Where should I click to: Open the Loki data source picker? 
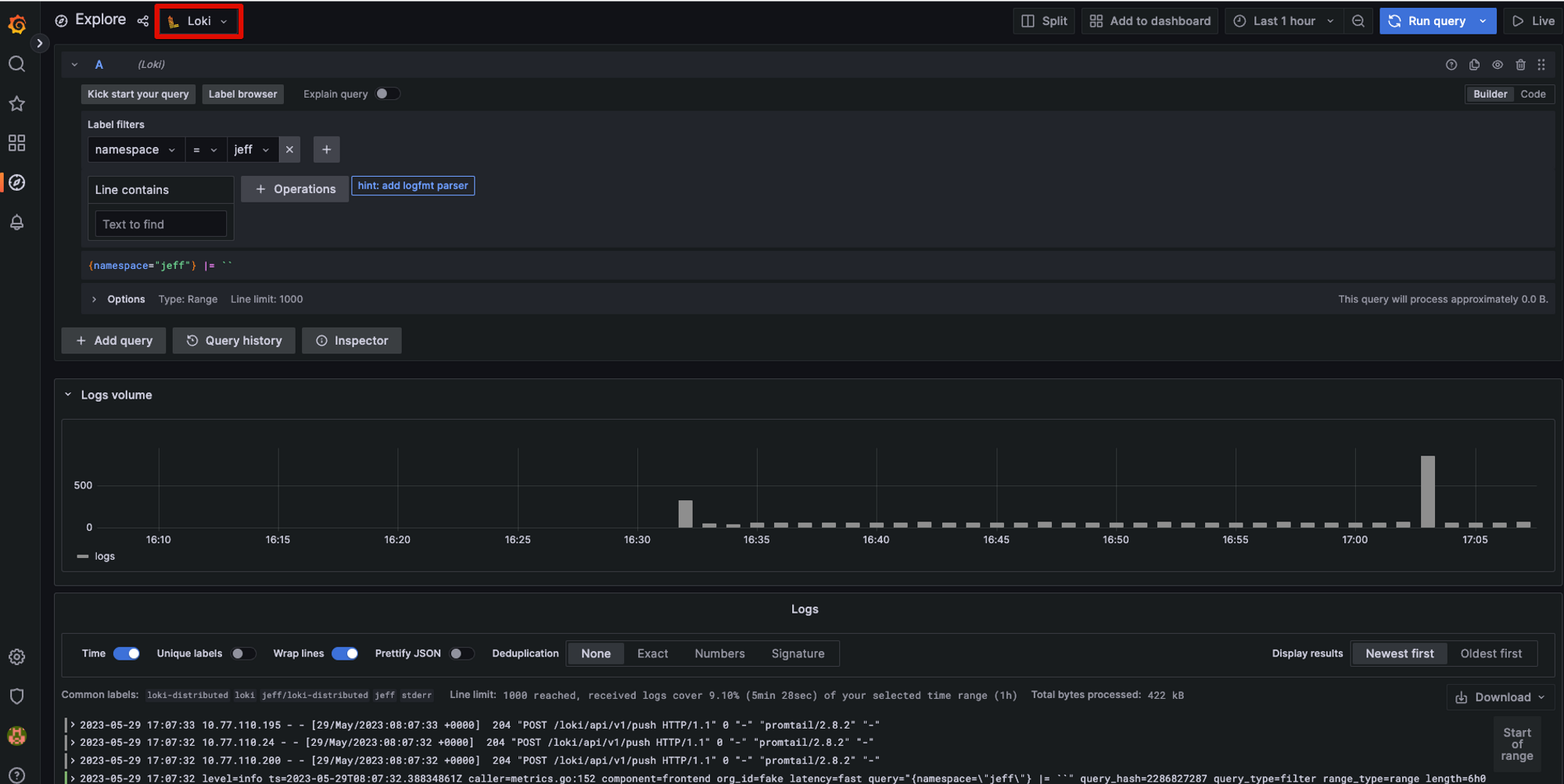click(199, 21)
